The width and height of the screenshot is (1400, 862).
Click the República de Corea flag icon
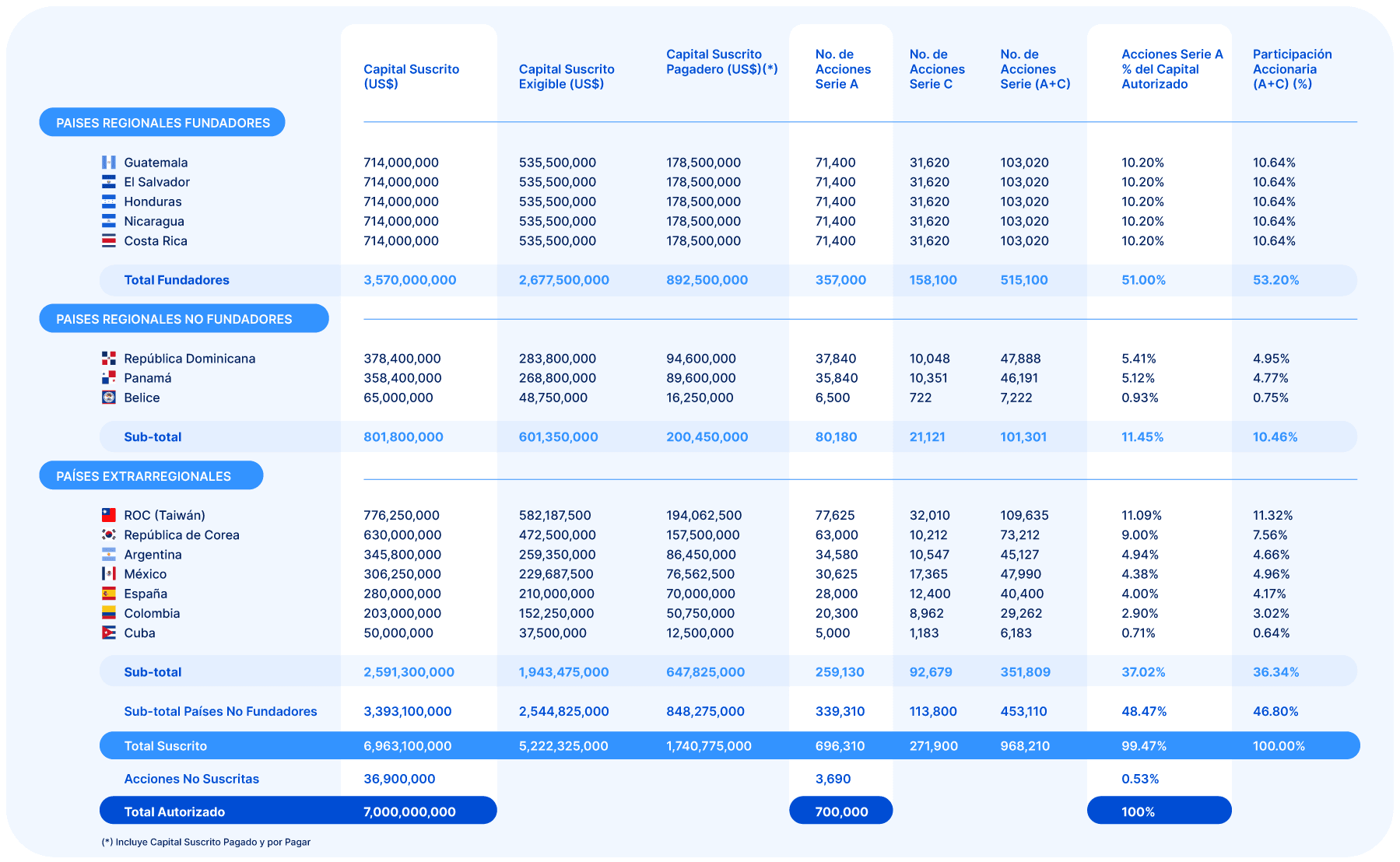[x=108, y=535]
